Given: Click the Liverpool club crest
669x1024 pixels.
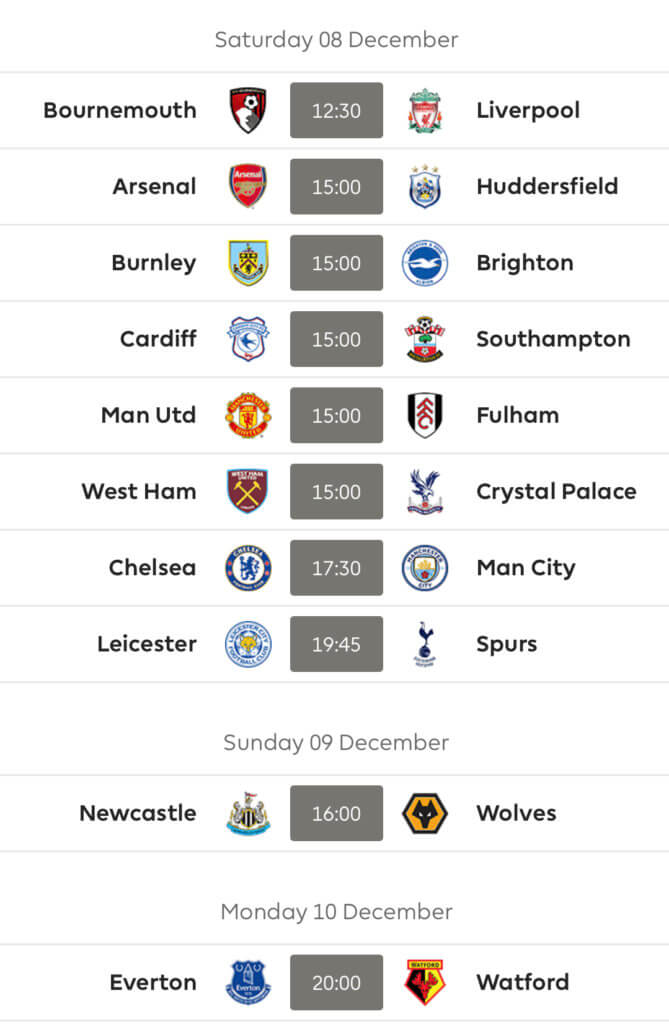Looking at the screenshot, I should pos(425,110).
